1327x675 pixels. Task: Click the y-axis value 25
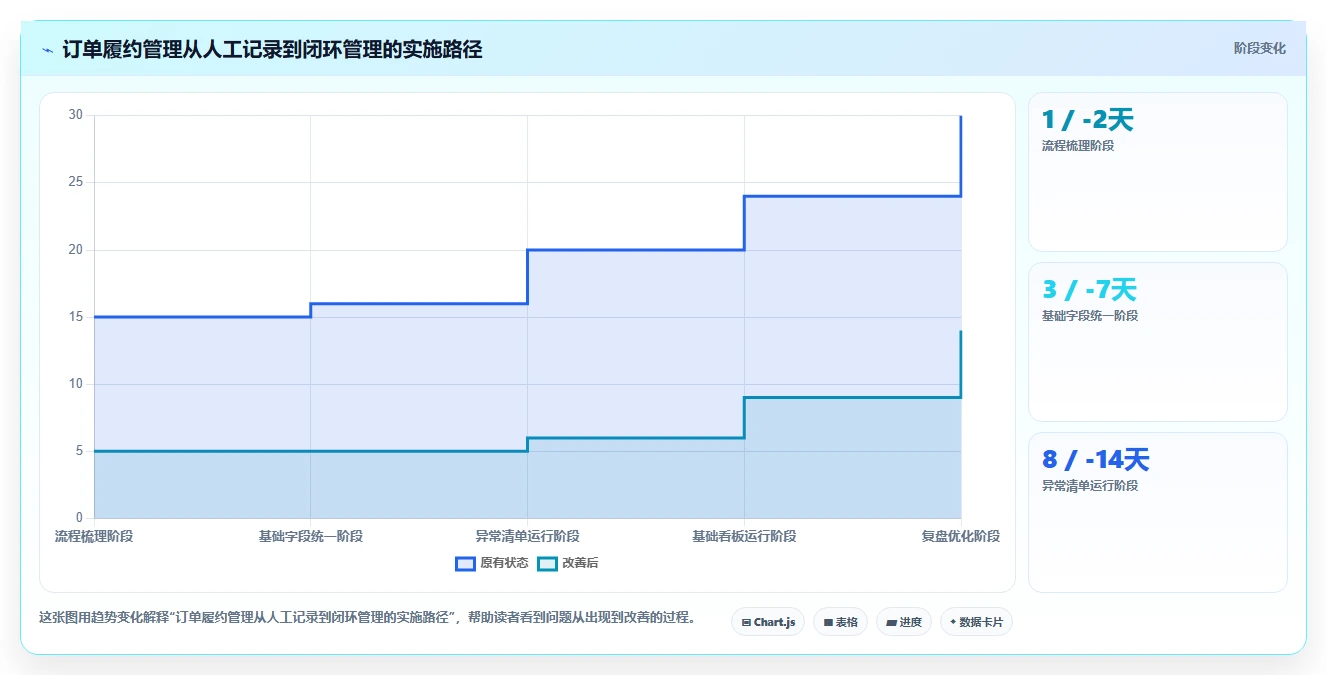75,182
